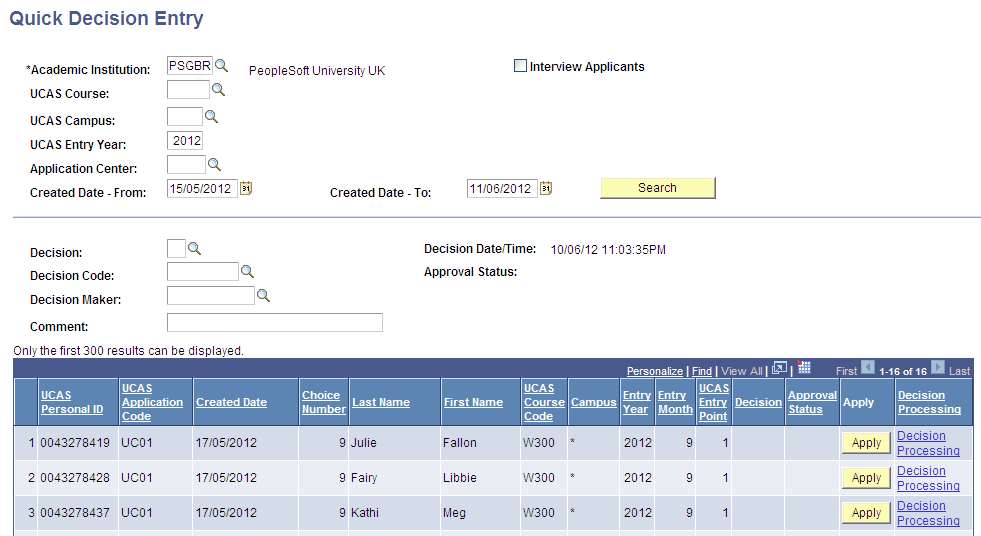Click the Zoom grid popup icon
This screenshot has height=536, width=981.
coord(780,368)
